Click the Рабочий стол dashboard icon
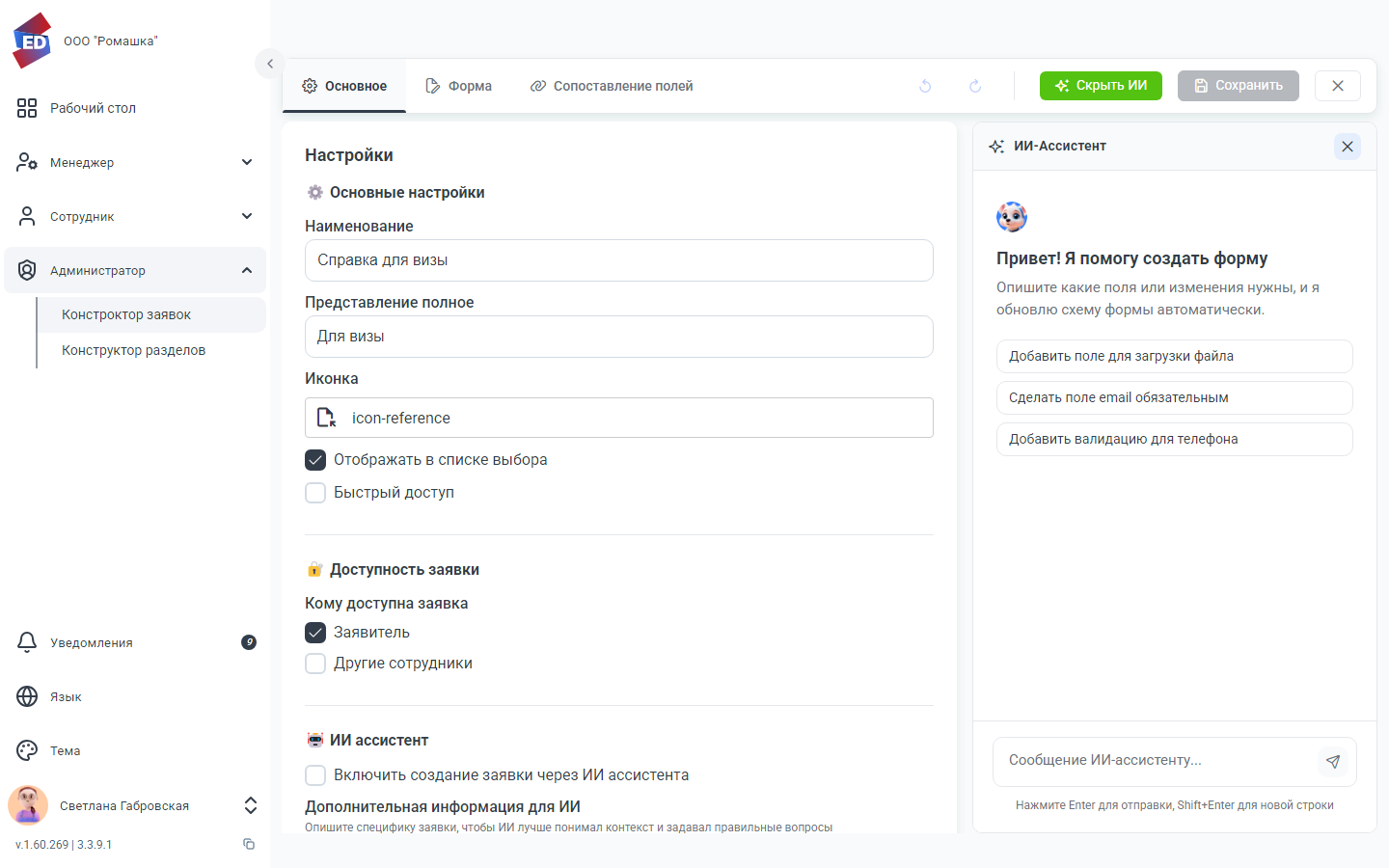The image size is (1389, 868). point(27,108)
